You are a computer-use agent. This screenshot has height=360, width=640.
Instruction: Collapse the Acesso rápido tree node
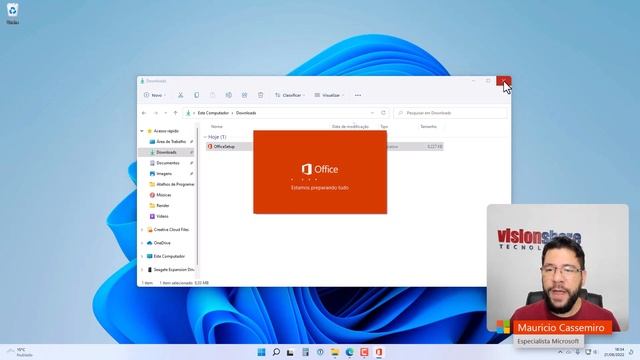click(x=142, y=131)
